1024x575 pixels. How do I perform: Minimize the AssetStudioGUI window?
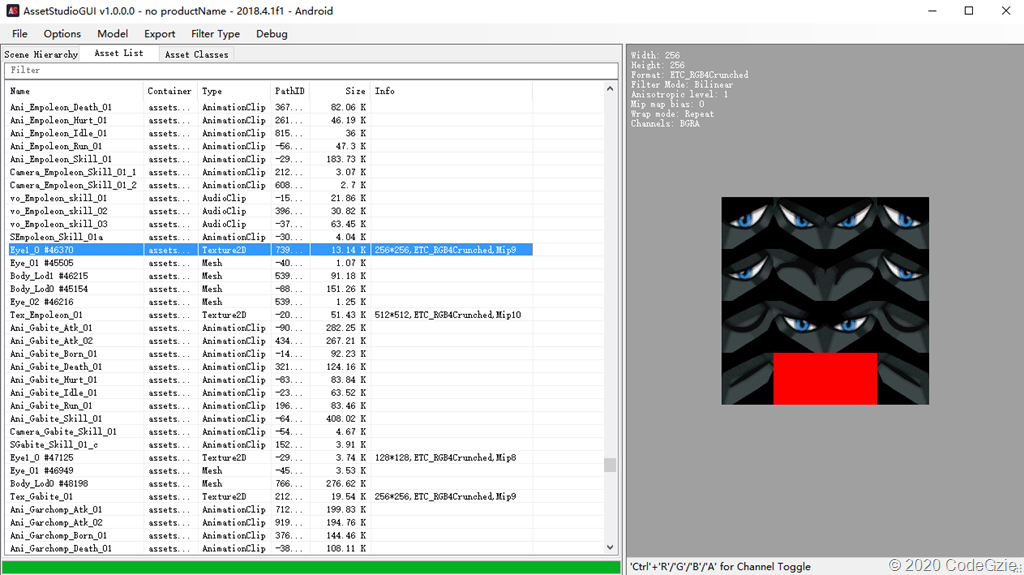click(933, 11)
